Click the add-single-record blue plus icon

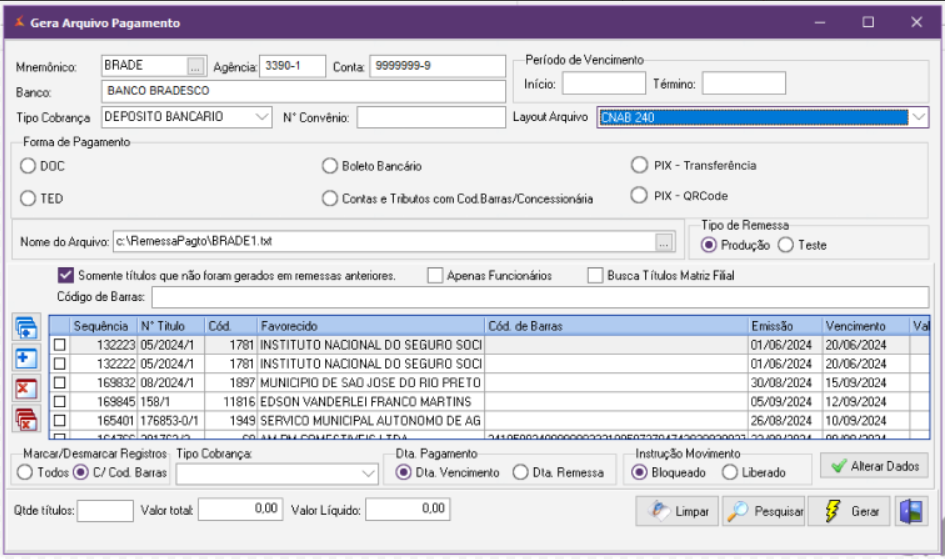[27, 358]
